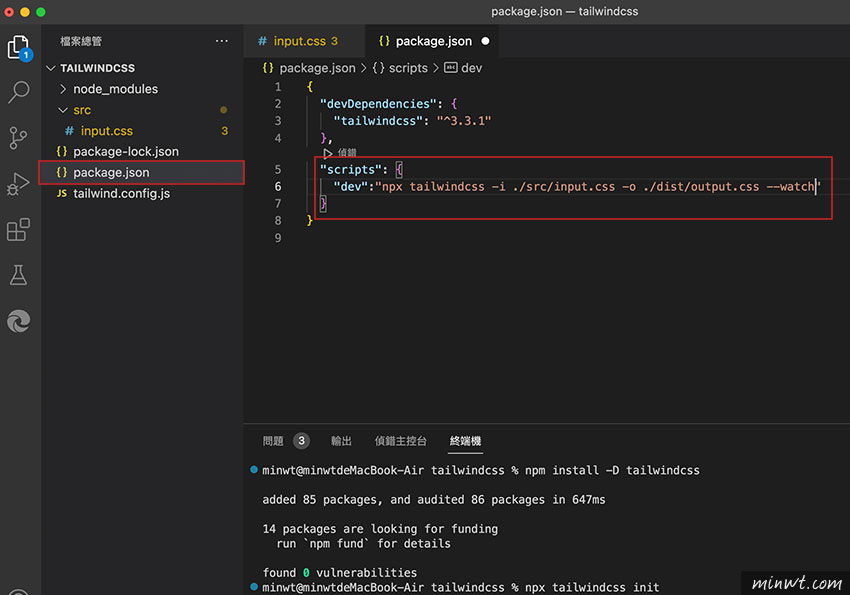This screenshot has height=595, width=850.
Task: Click the "^3.3.1" version string
Action: click(464, 120)
